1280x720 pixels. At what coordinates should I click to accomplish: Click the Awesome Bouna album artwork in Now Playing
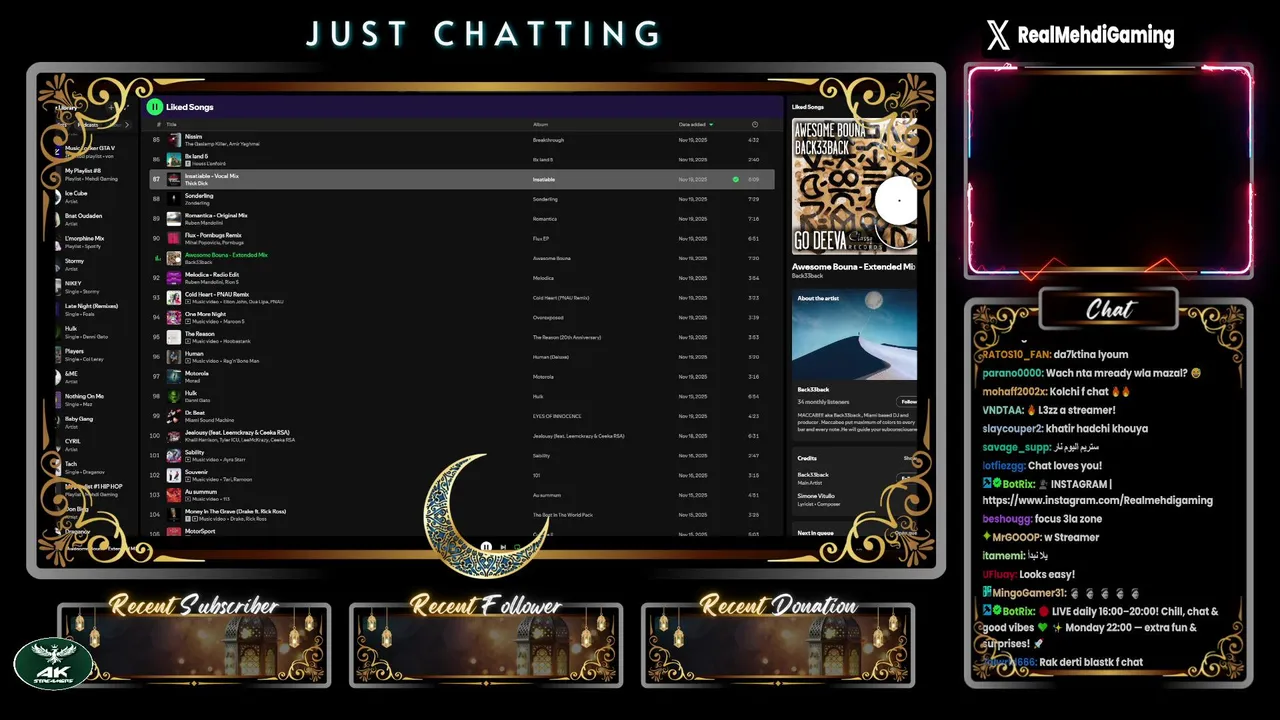(x=854, y=186)
